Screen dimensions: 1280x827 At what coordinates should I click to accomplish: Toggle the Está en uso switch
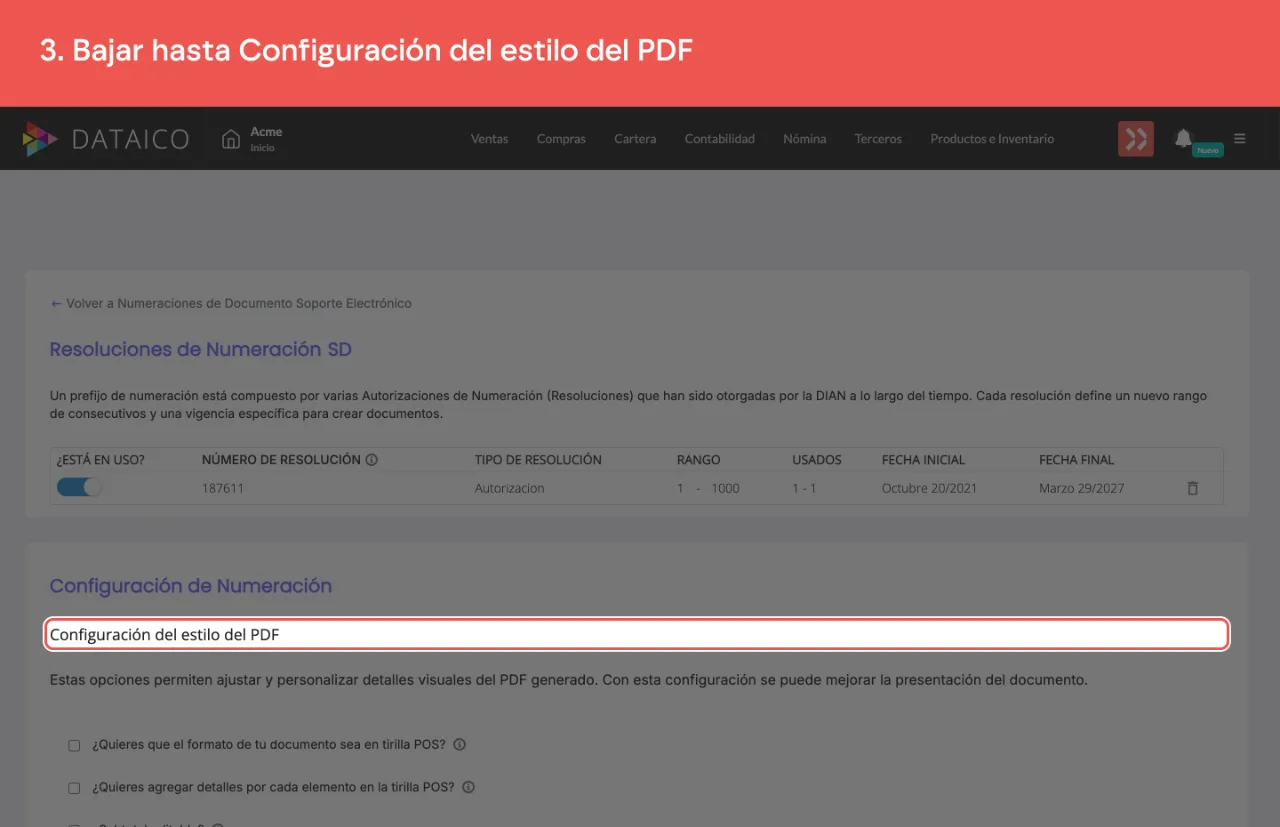click(79, 488)
